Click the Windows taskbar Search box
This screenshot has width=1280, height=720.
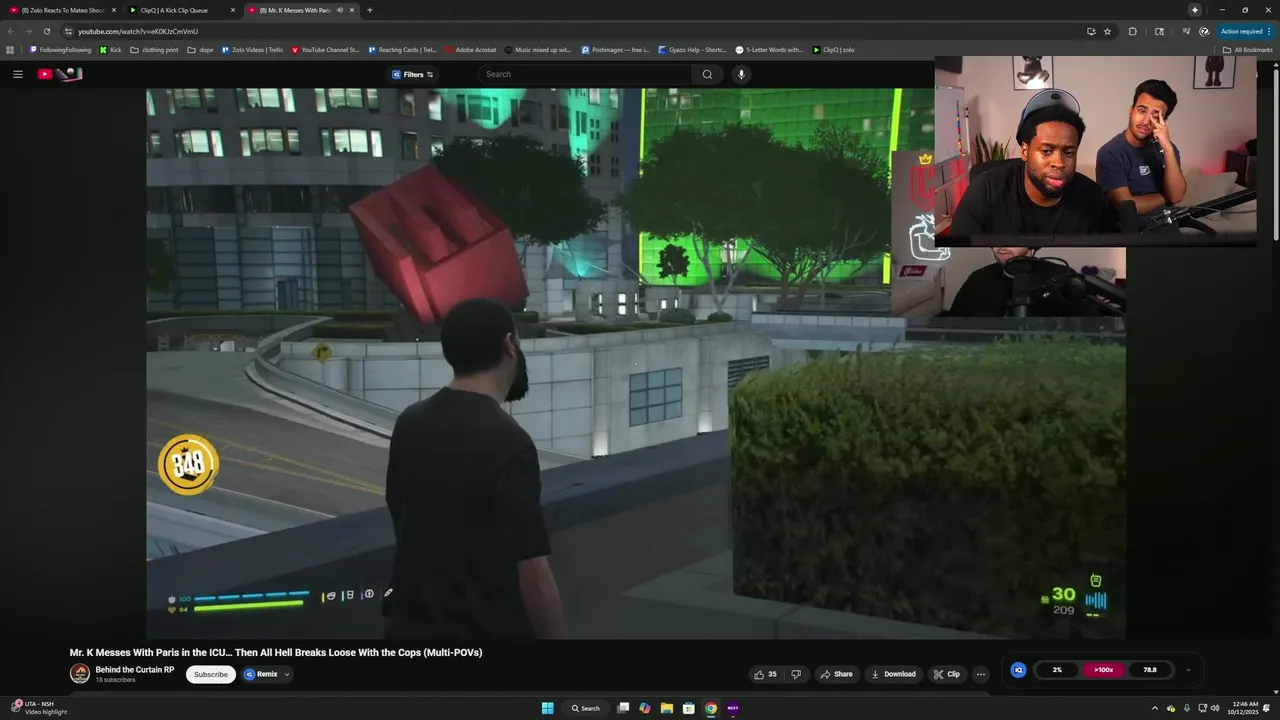click(x=586, y=708)
